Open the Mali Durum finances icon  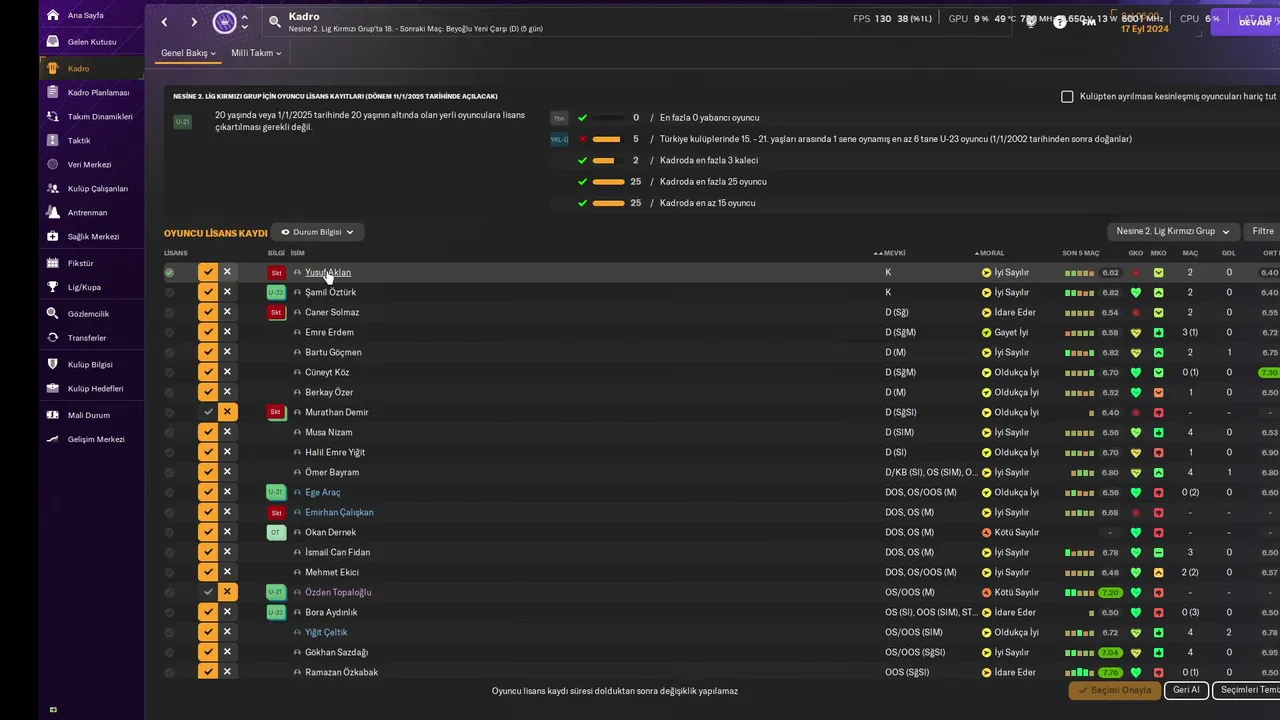coord(52,414)
